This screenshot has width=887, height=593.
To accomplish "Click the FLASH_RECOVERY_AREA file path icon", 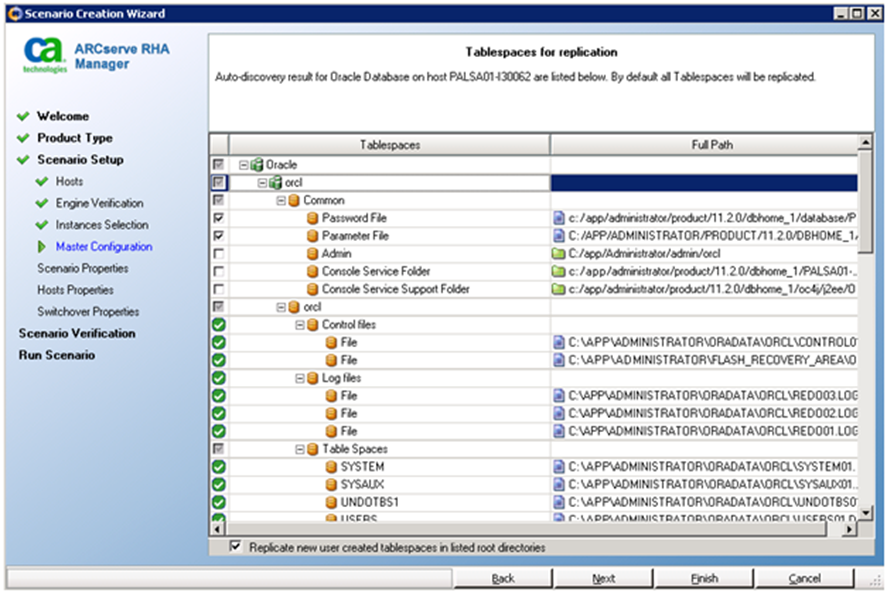I will point(559,360).
